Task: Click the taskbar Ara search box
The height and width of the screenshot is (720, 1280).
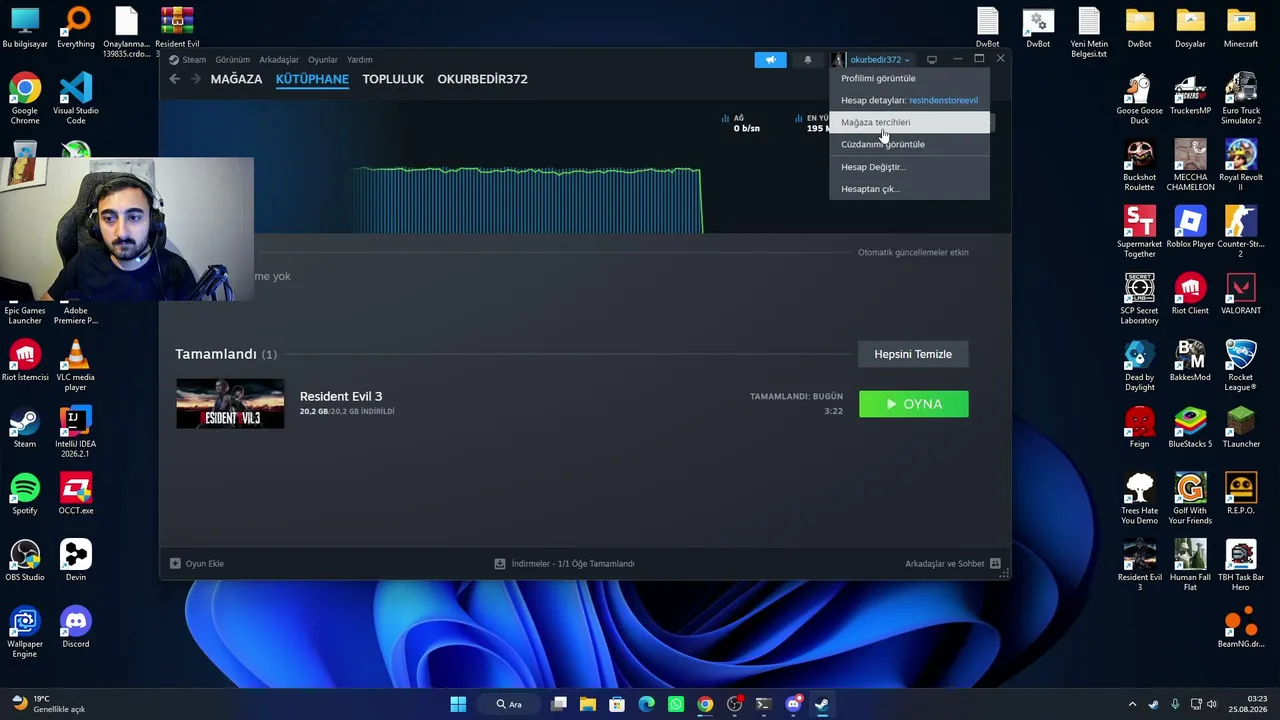Action: (x=509, y=704)
